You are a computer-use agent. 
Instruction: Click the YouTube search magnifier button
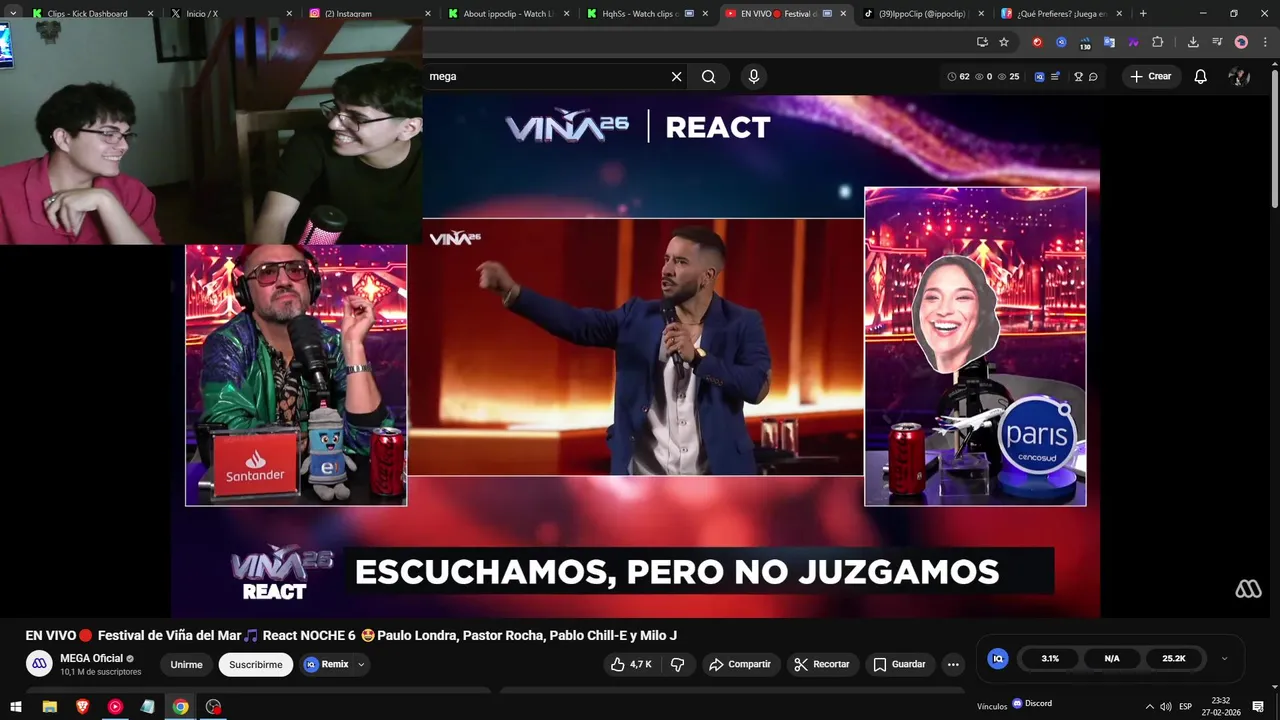(709, 76)
